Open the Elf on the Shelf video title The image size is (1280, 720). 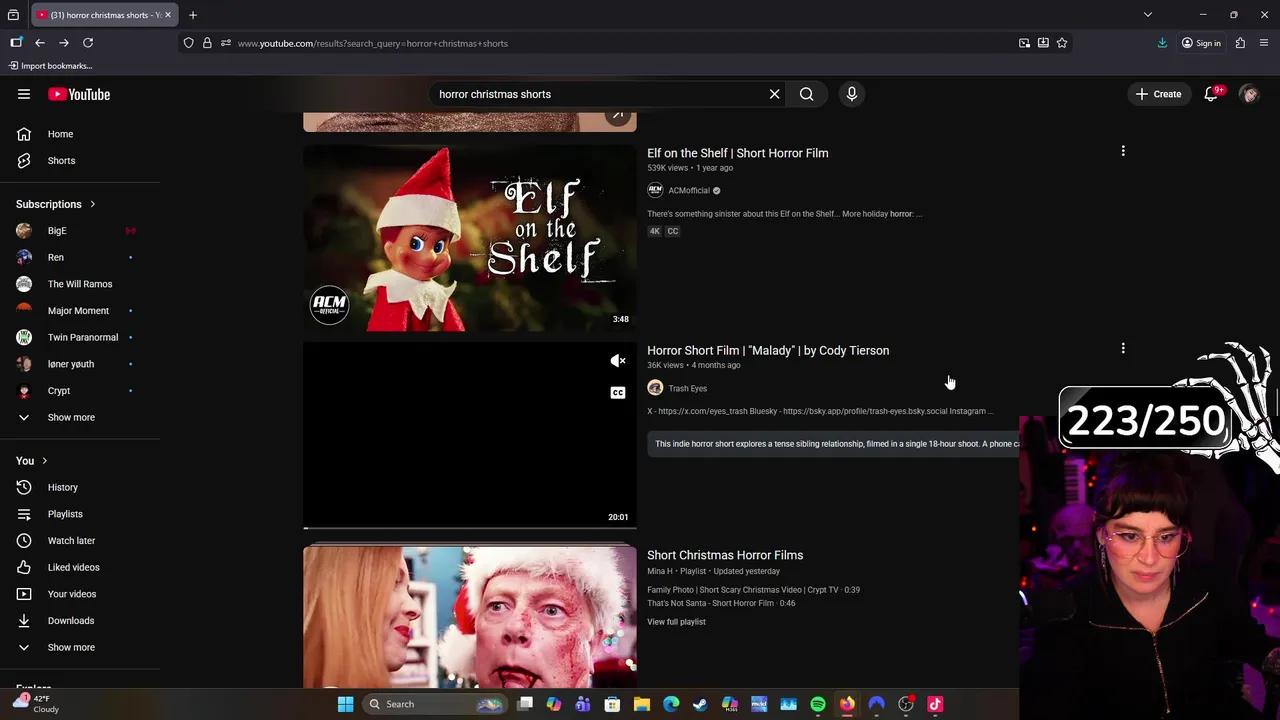point(738,153)
